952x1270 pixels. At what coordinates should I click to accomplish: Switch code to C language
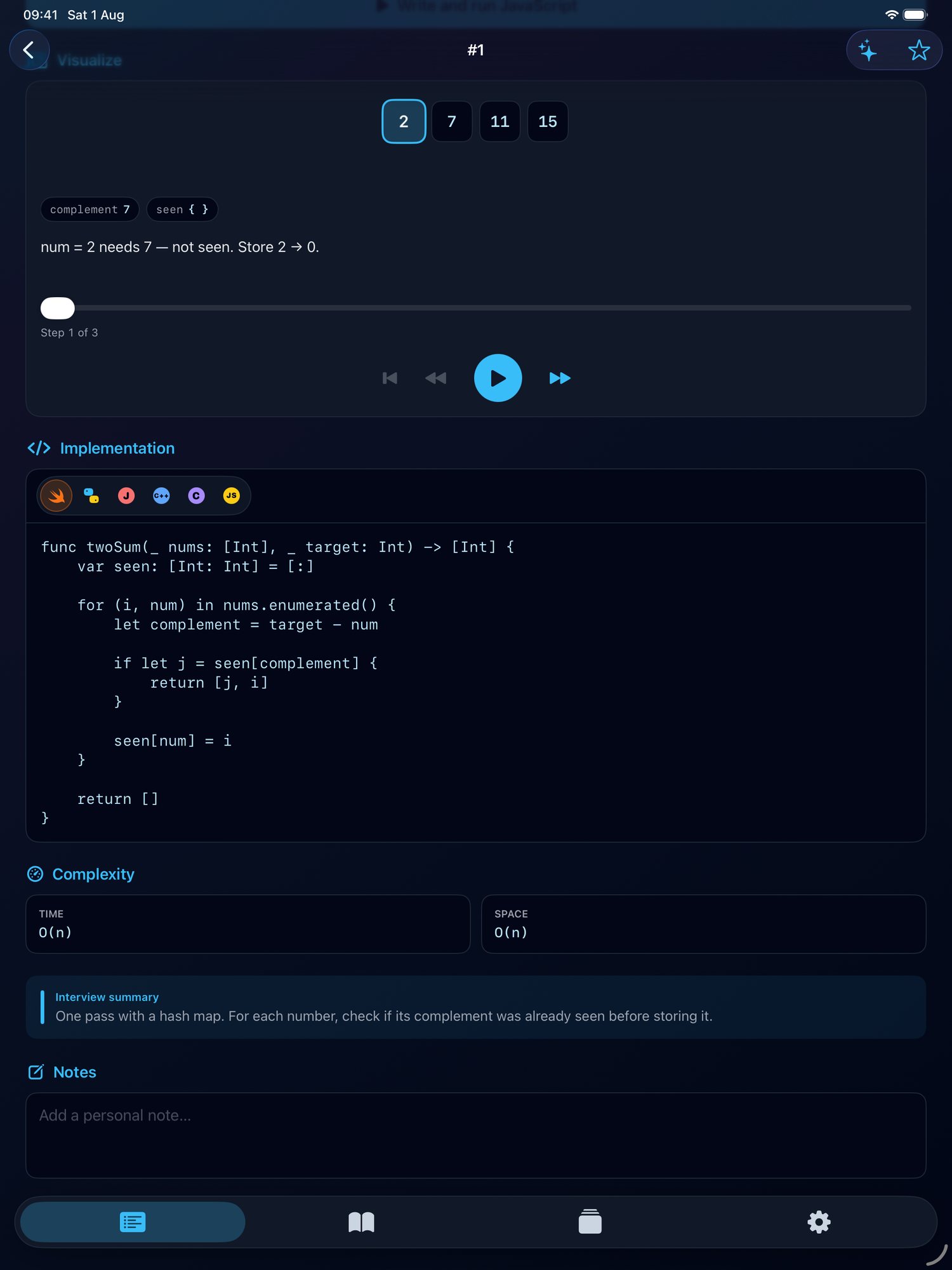click(196, 496)
